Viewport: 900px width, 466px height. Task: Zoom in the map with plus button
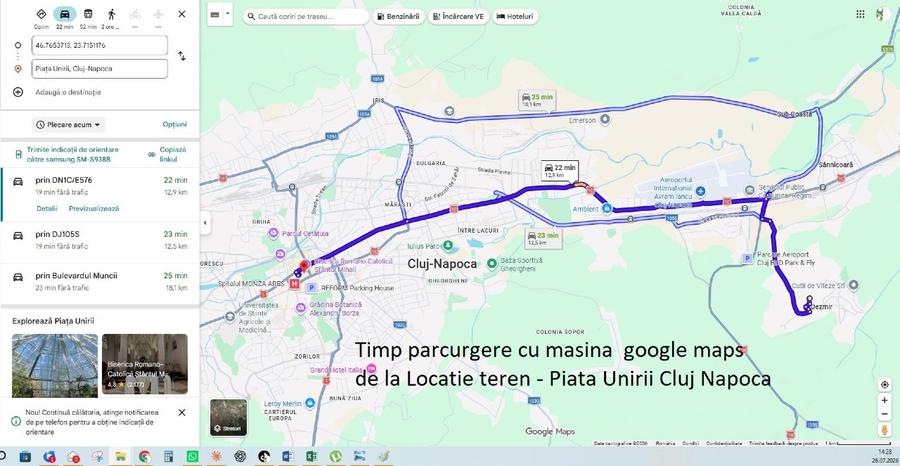click(x=885, y=401)
